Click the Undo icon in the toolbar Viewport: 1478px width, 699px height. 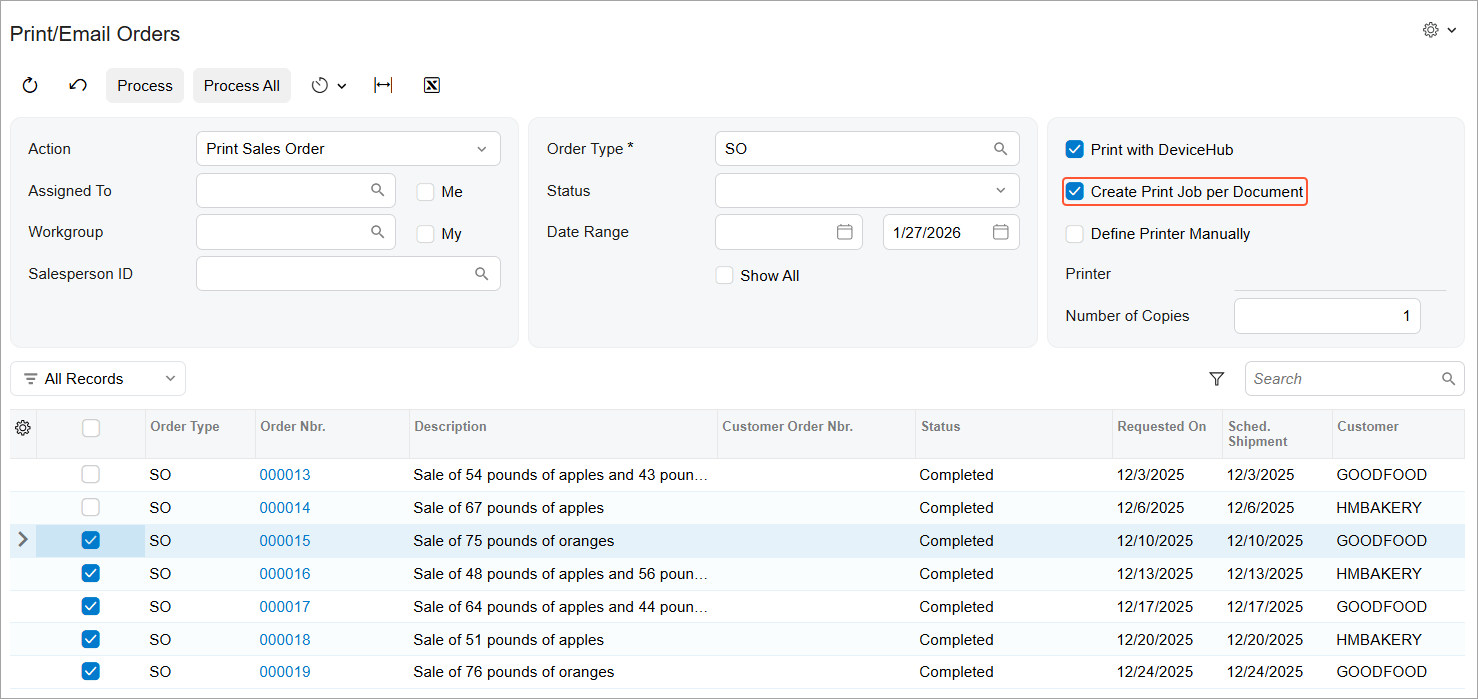78,86
